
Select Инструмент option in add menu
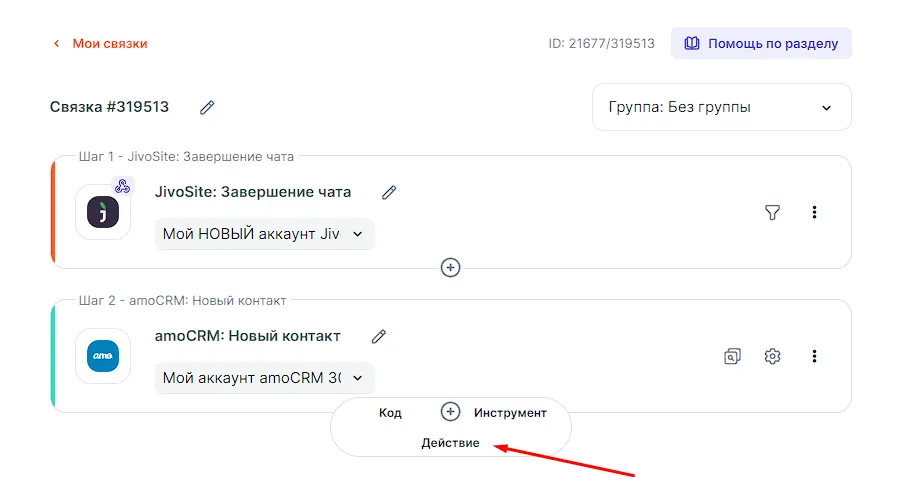click(510, 412)
